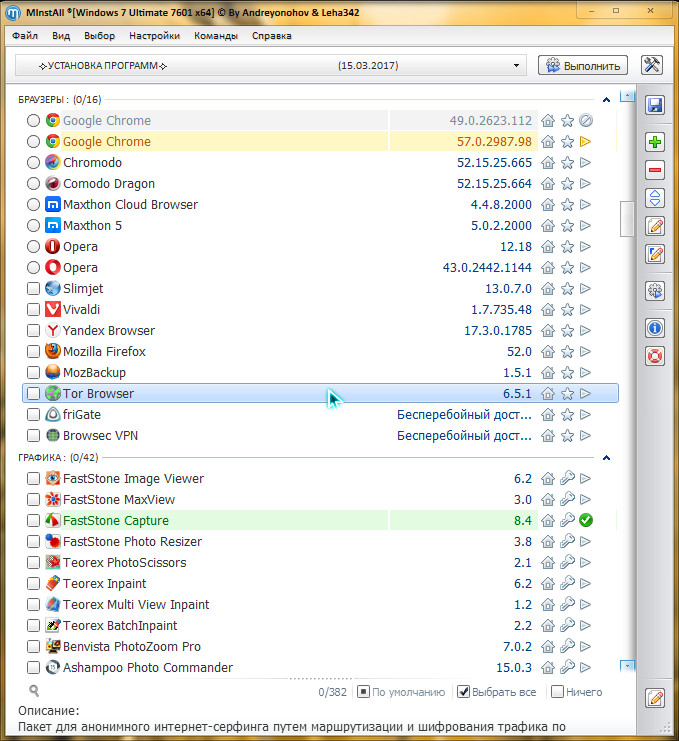The width and height of the screenshot is (679, 741).
Task: Open the Настройки menu
Action: click(x=155, y=35)
